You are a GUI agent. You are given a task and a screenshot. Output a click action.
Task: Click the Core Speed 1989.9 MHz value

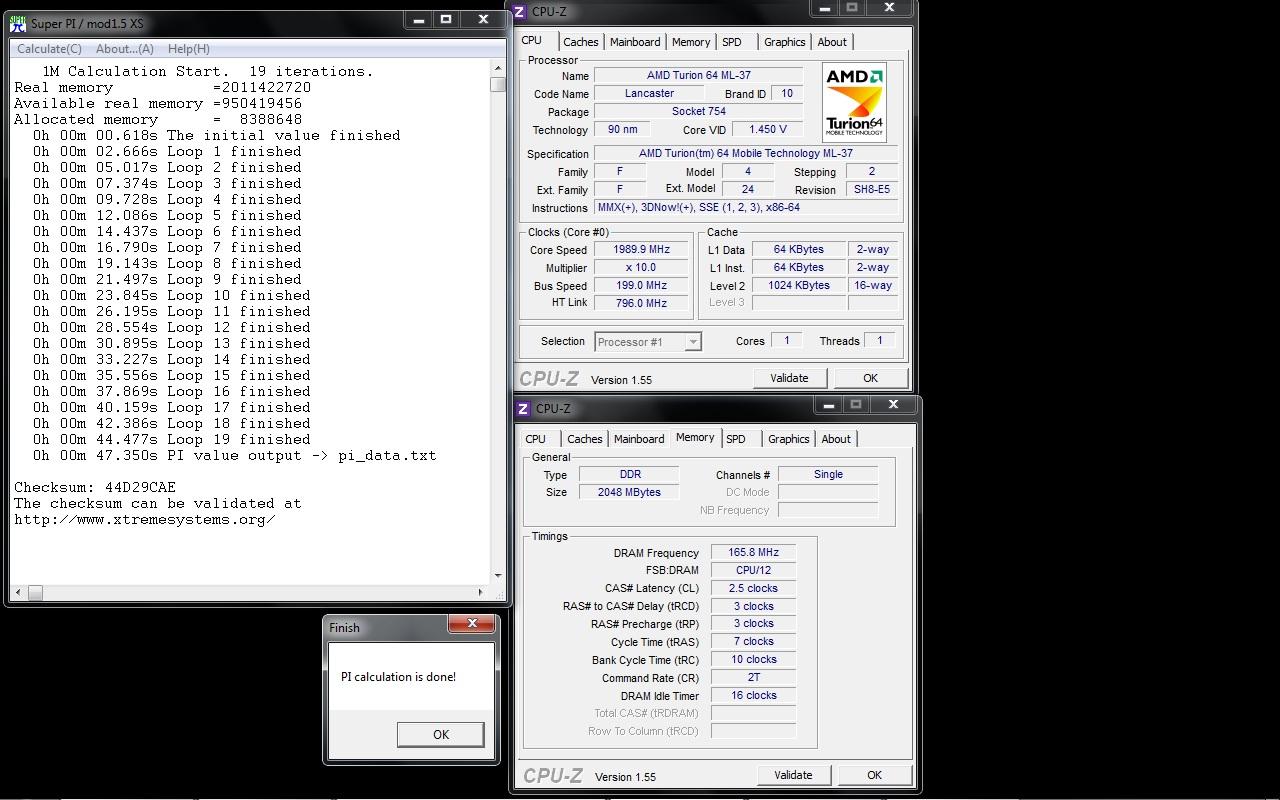tap(642, 250)
